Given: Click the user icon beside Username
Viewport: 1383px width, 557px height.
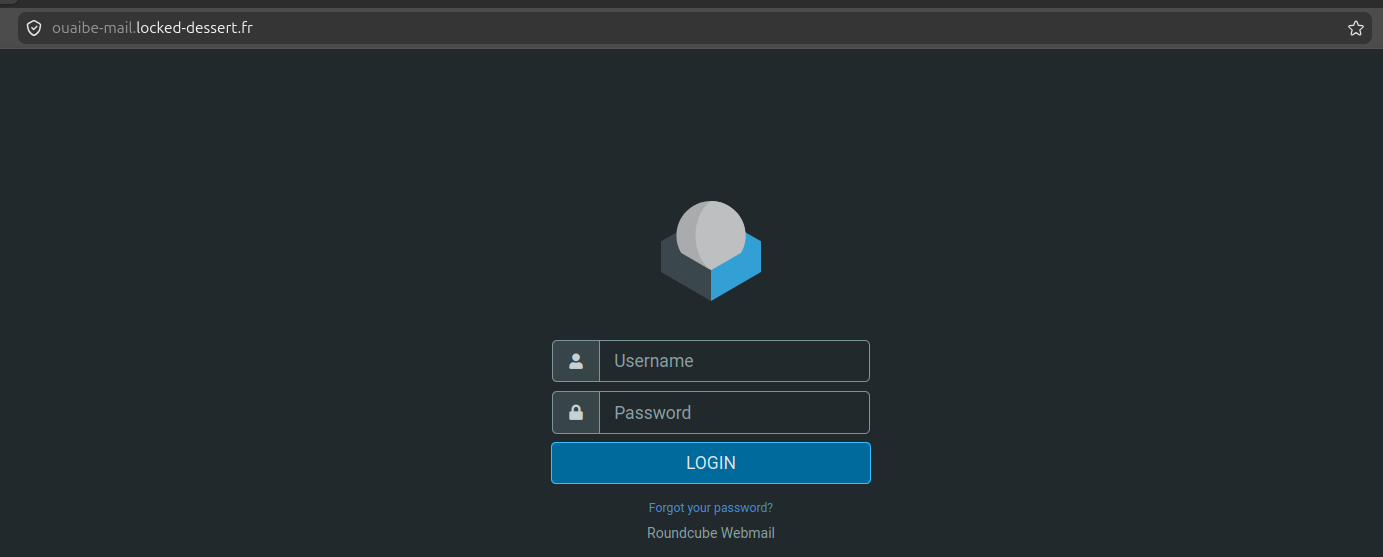Looking at the screenshot, I should (x=576, y=361).
